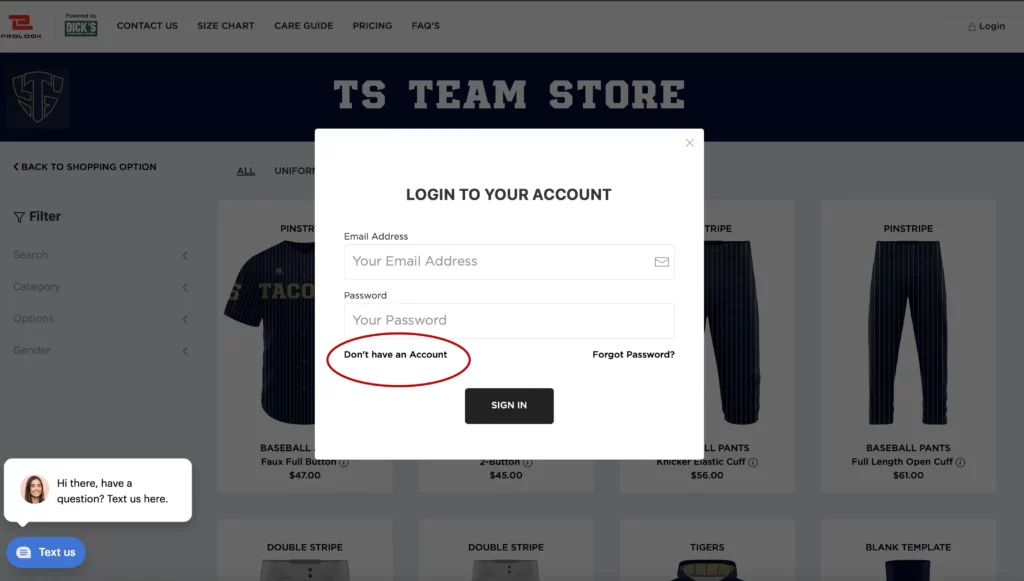Click the Your Password input field
The height and width of the screenshot is (581, 1024).
coord(509,321)
